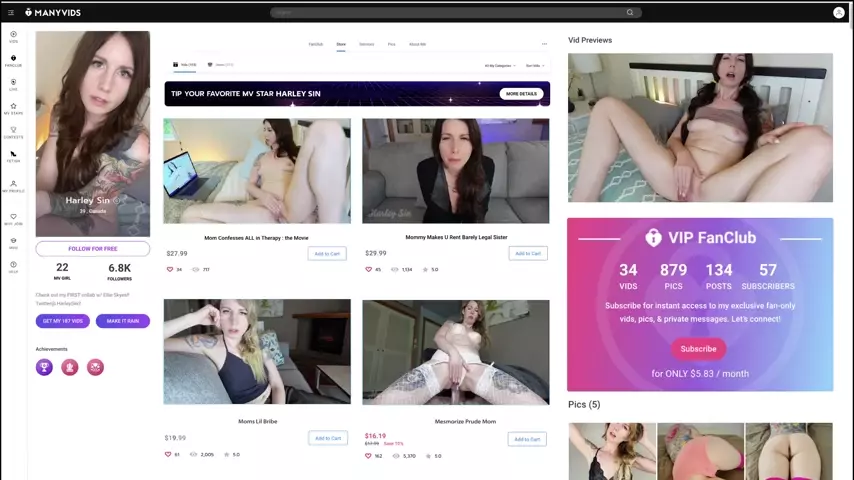Open the Sort Vids dropdown
This screenshot has height=480, width=854.
(x=535, y=65)
